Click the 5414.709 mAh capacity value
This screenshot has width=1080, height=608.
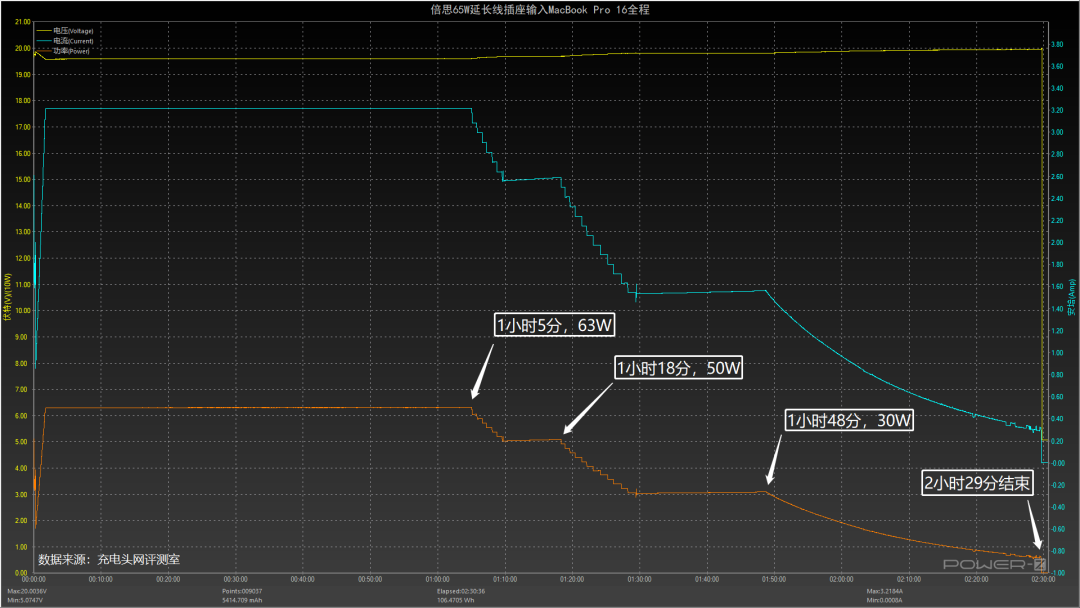click(242, 600)
